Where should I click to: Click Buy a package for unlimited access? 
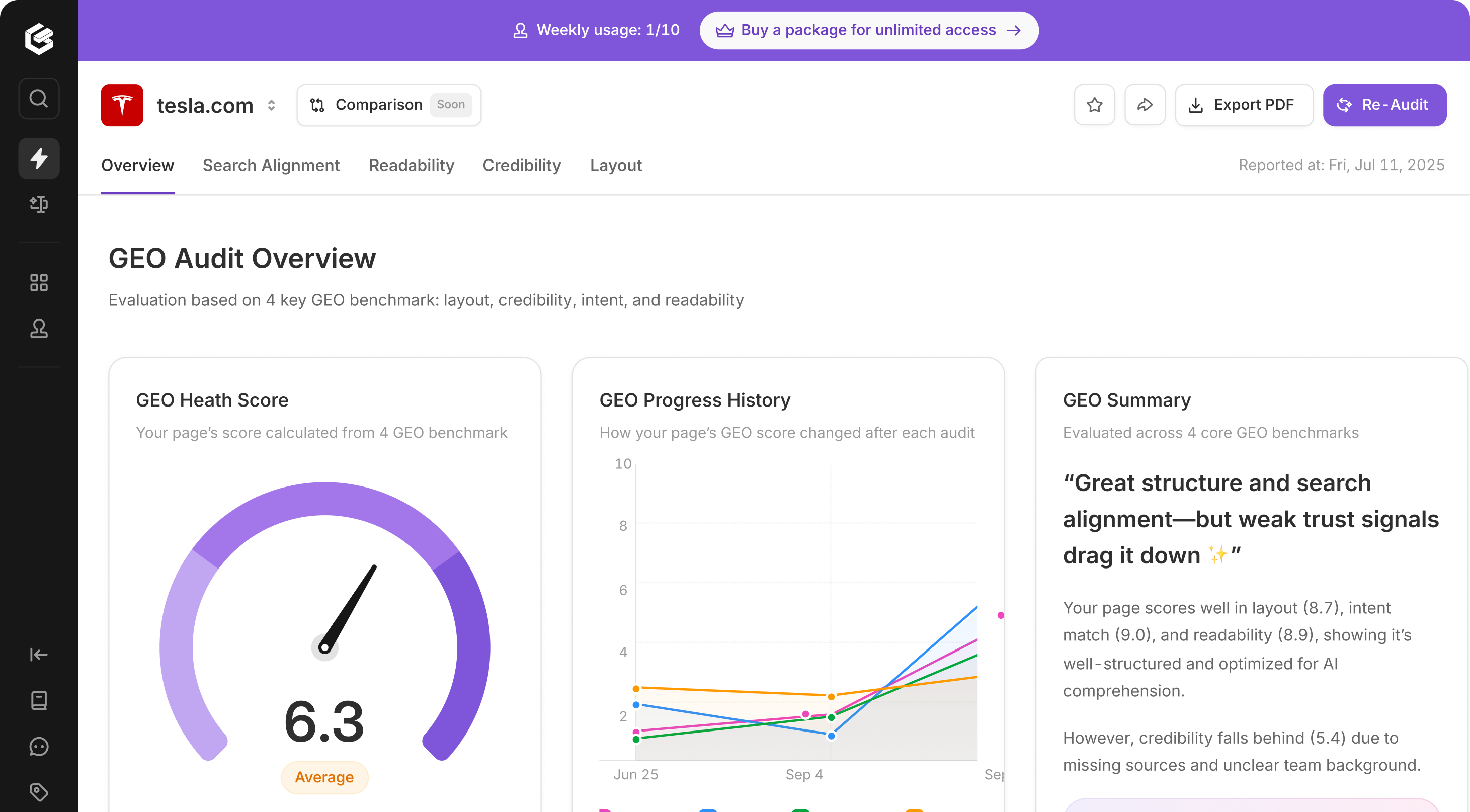tap(868, 30)
